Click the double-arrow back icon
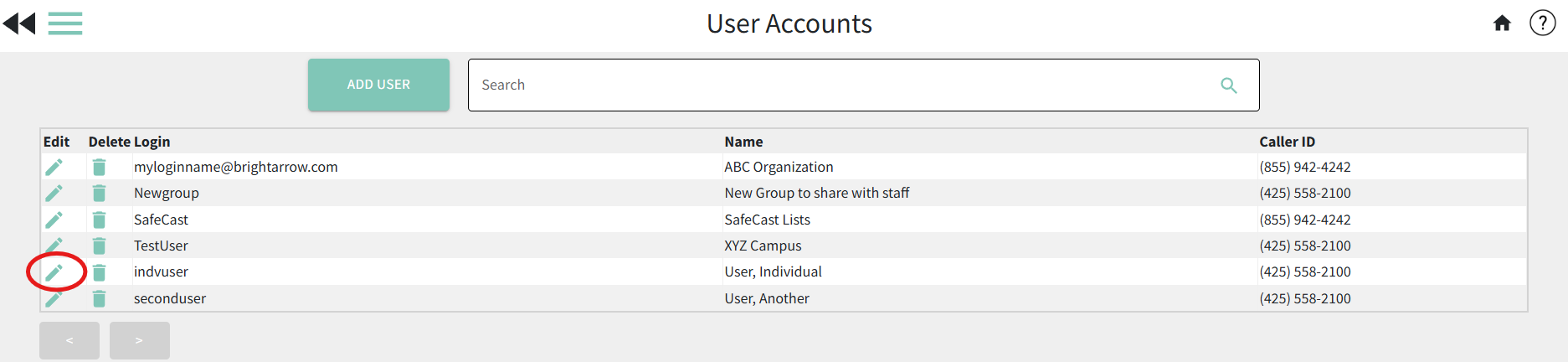The height and width of the screenshot is (362, 1568). click(19, 23)
